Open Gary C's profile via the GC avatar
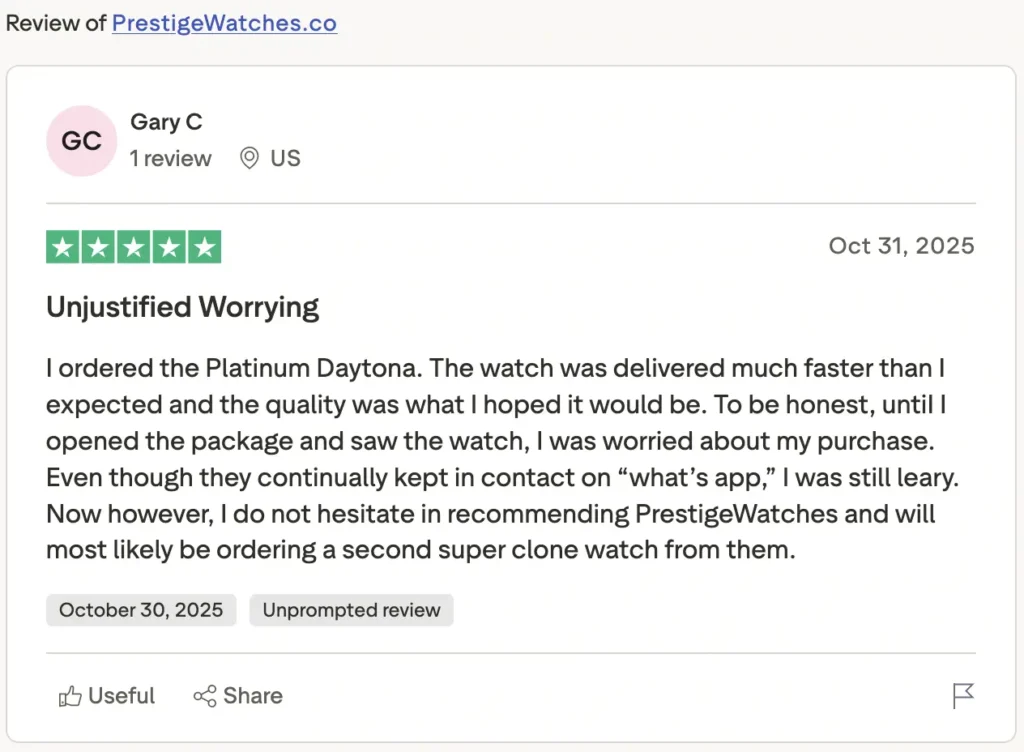Viewport: 1024px width, 752px height. [81, 141]
